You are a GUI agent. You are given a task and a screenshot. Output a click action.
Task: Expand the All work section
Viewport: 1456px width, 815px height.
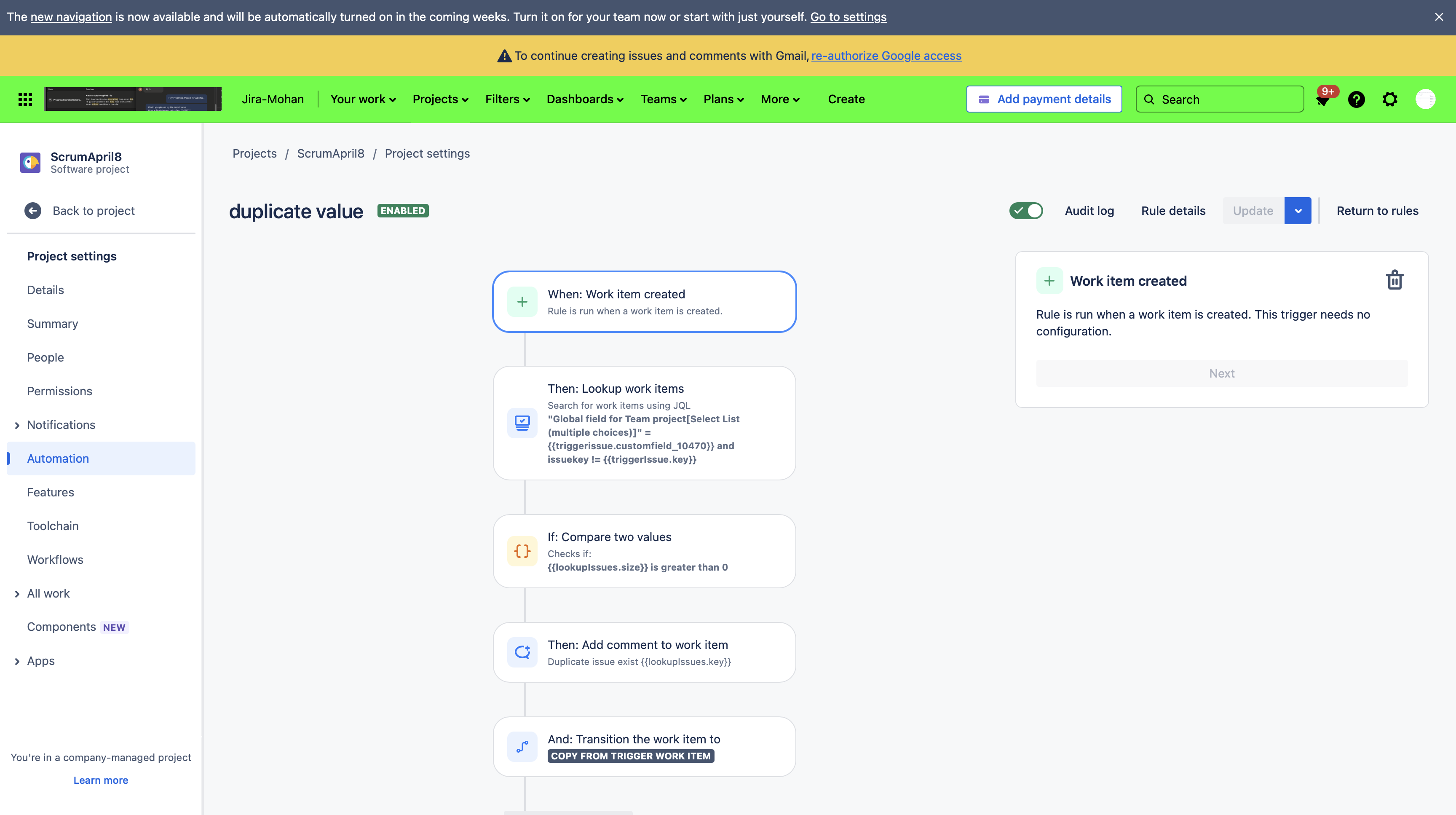[x=17, y=594]
